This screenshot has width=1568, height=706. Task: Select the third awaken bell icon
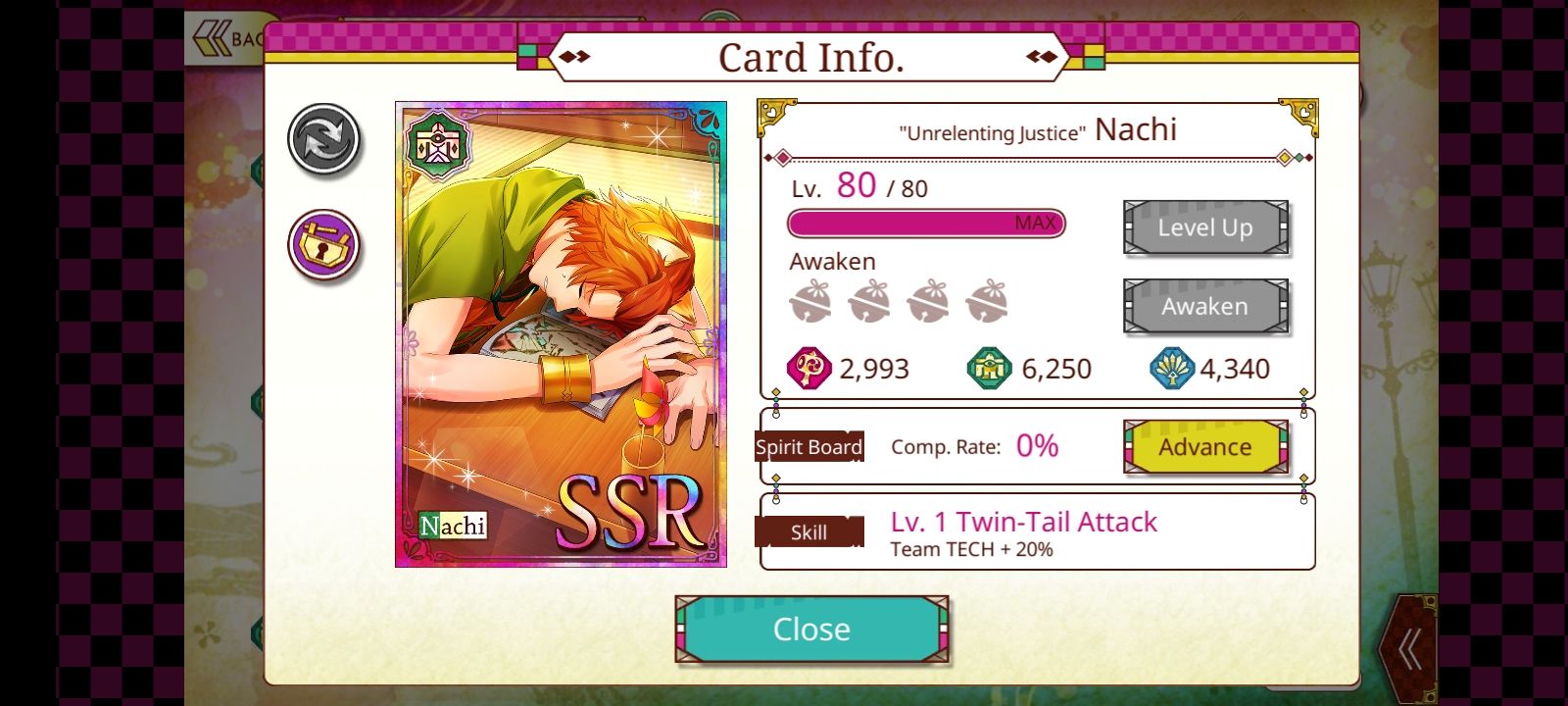928,301
